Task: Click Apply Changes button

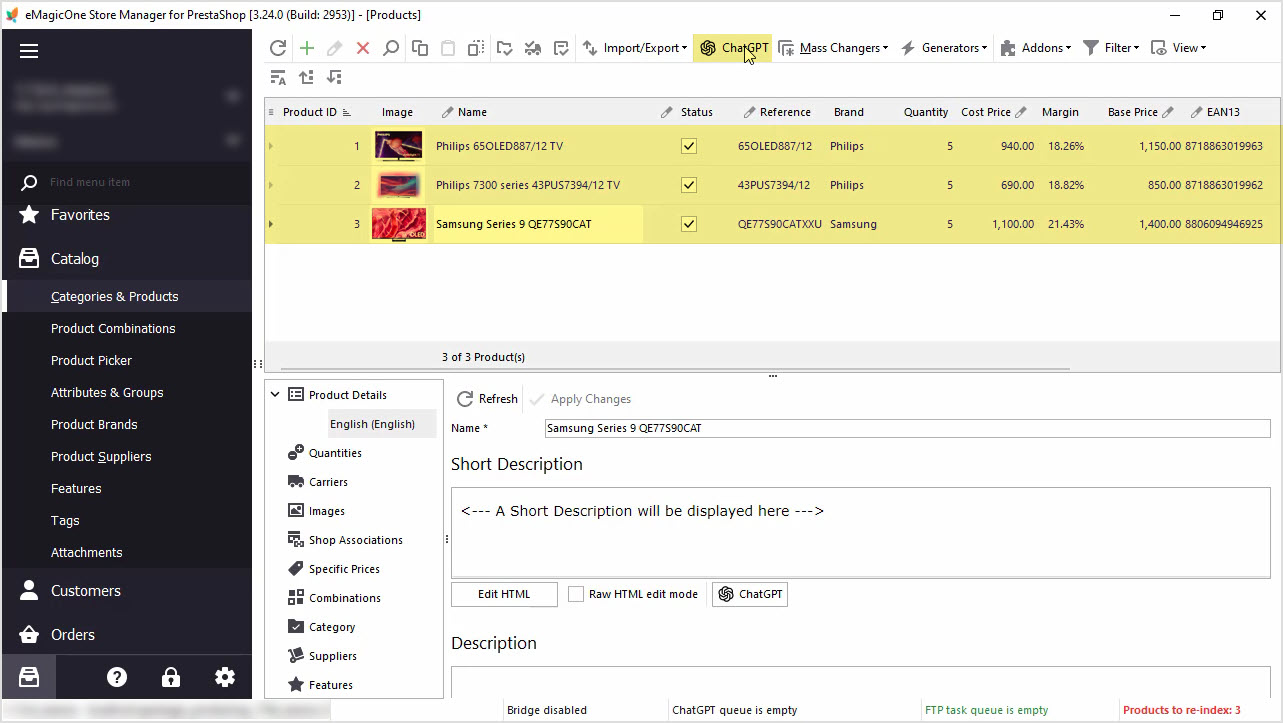Action: (x=580, y=399)
